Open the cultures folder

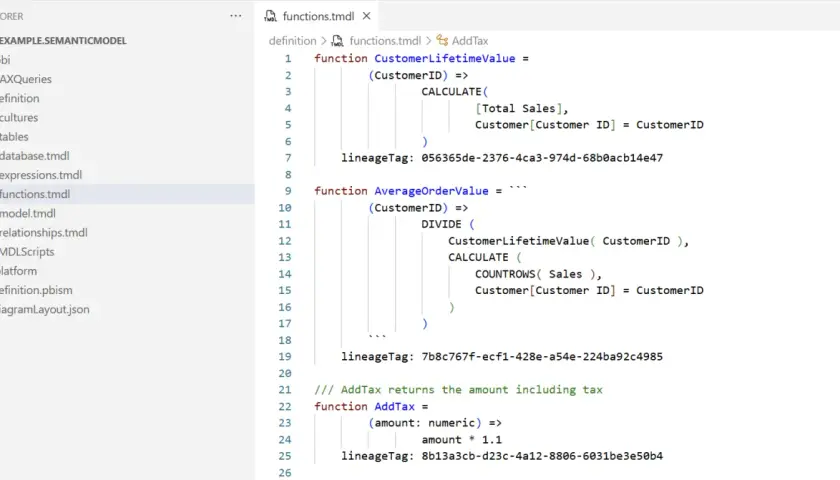(x=19, y=118)
